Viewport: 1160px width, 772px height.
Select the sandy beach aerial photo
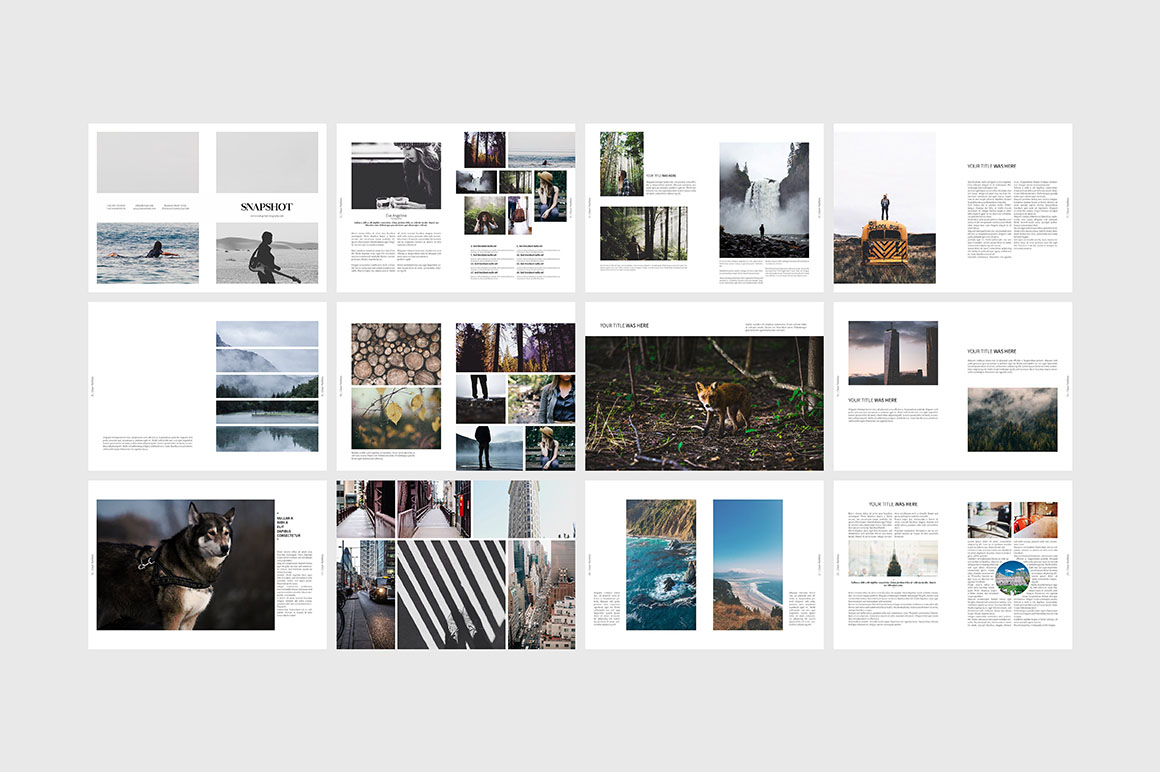tap(747, 565)
